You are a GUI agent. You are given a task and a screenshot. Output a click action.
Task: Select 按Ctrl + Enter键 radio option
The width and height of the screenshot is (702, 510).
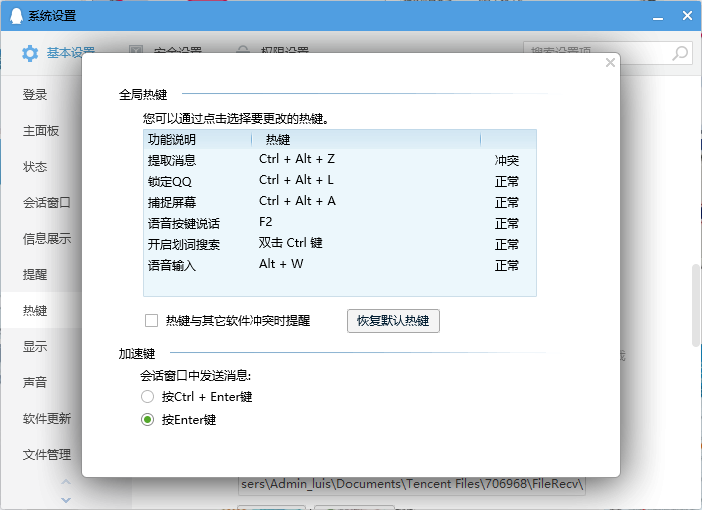tap(148, 397)
